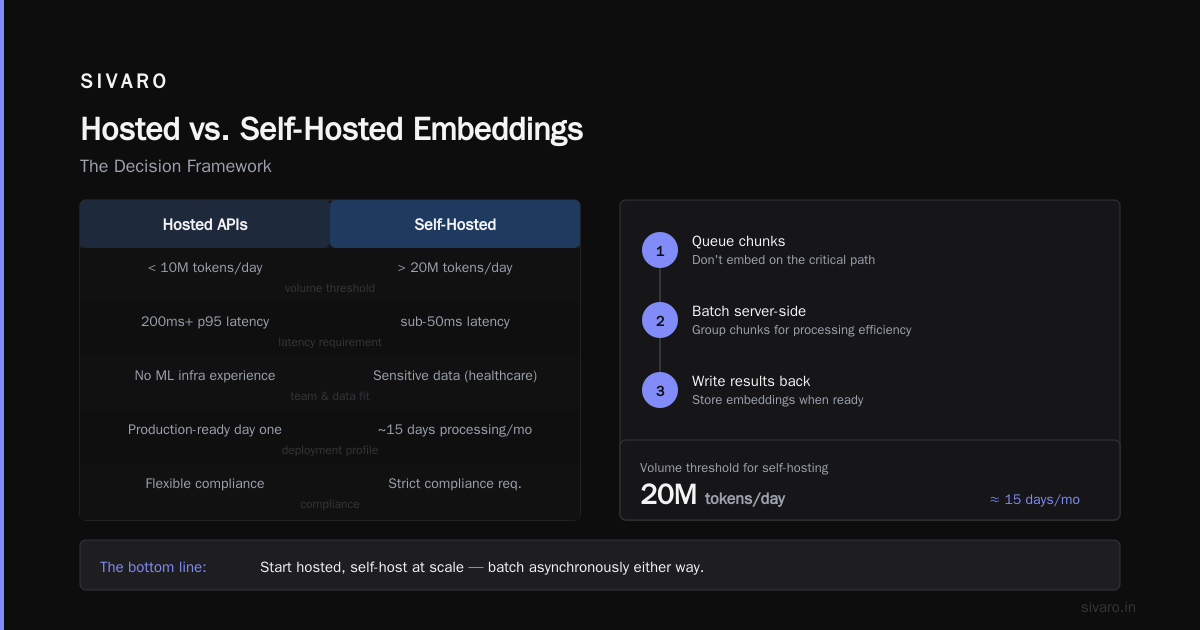Click the step 2 circle icon
Image resolution: width=1200 pixels, height=630 pixels.
pos(660,320)
